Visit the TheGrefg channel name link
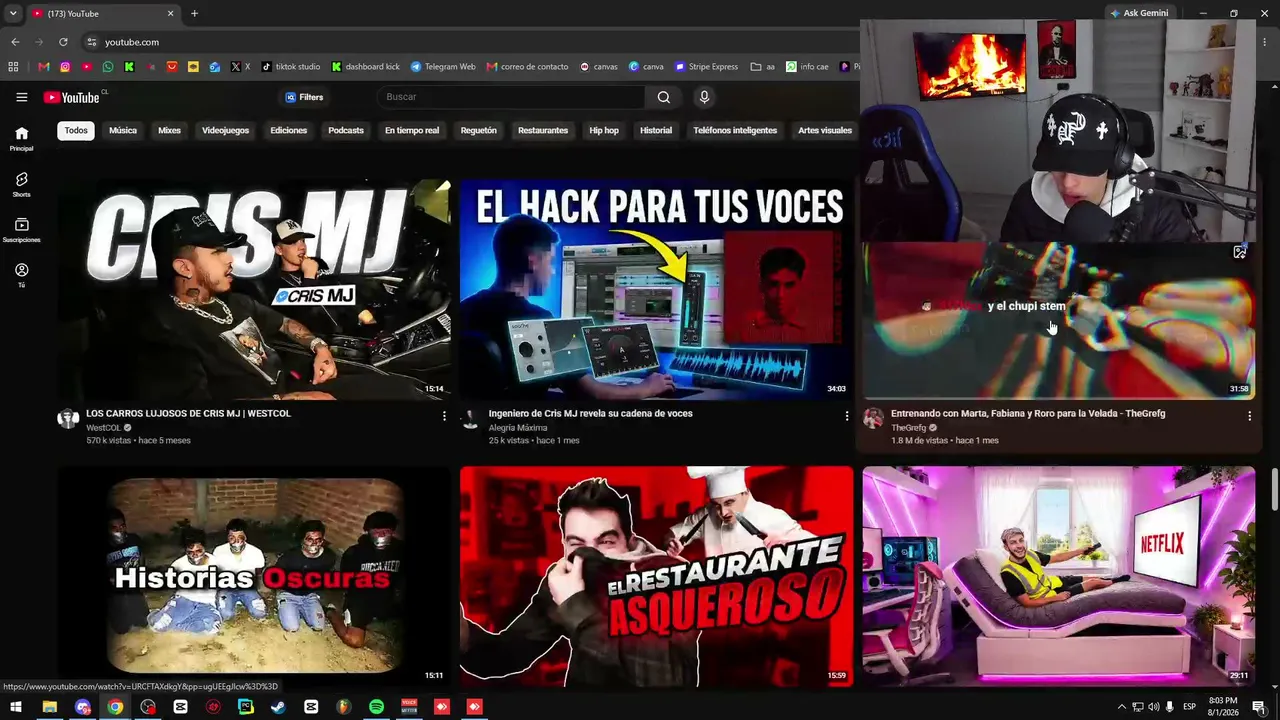 pyautogui.click(x=908, y=428)
